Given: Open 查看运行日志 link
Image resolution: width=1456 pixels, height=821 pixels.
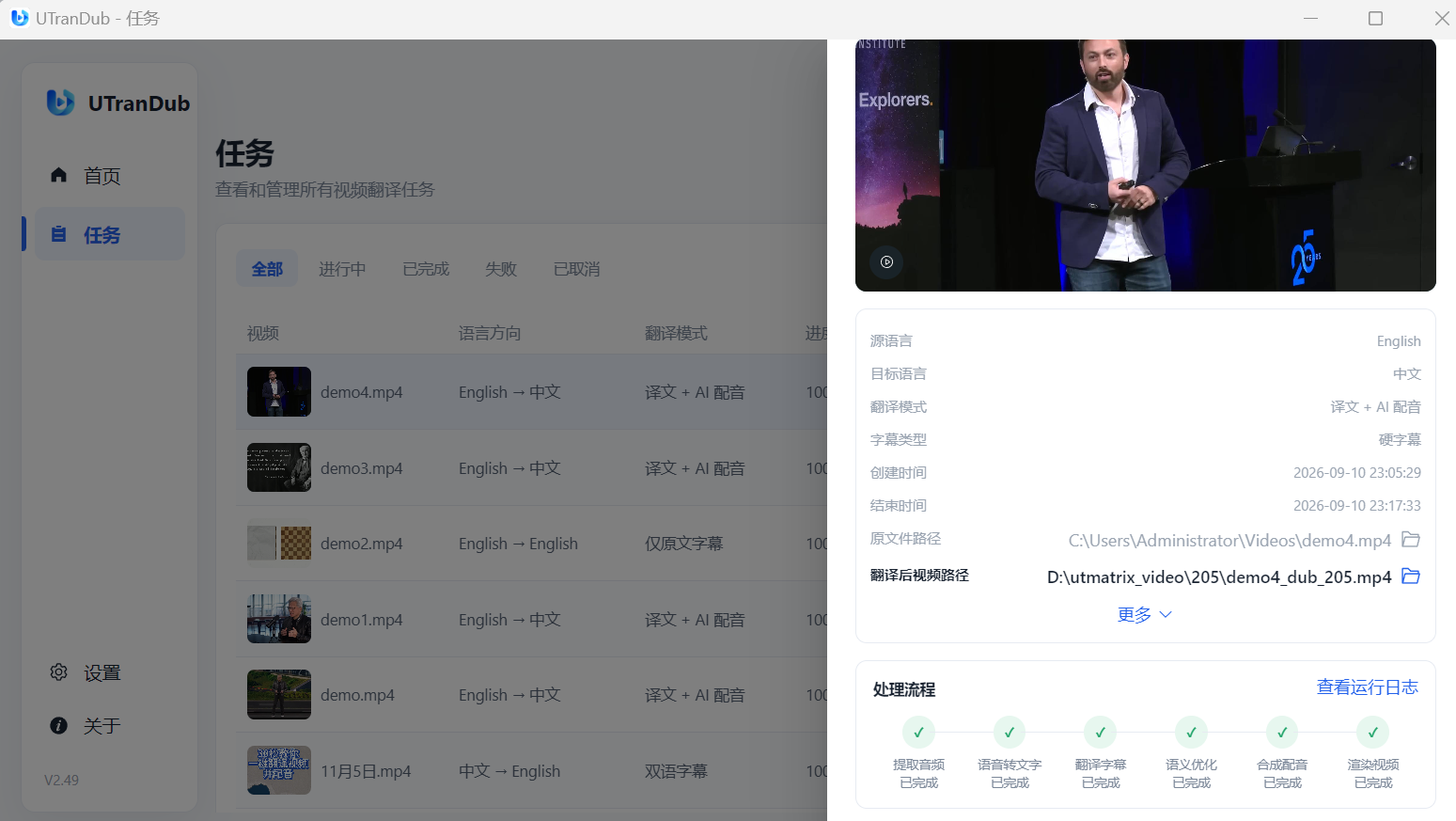Looking at the screenshot, I should 1367,687.
